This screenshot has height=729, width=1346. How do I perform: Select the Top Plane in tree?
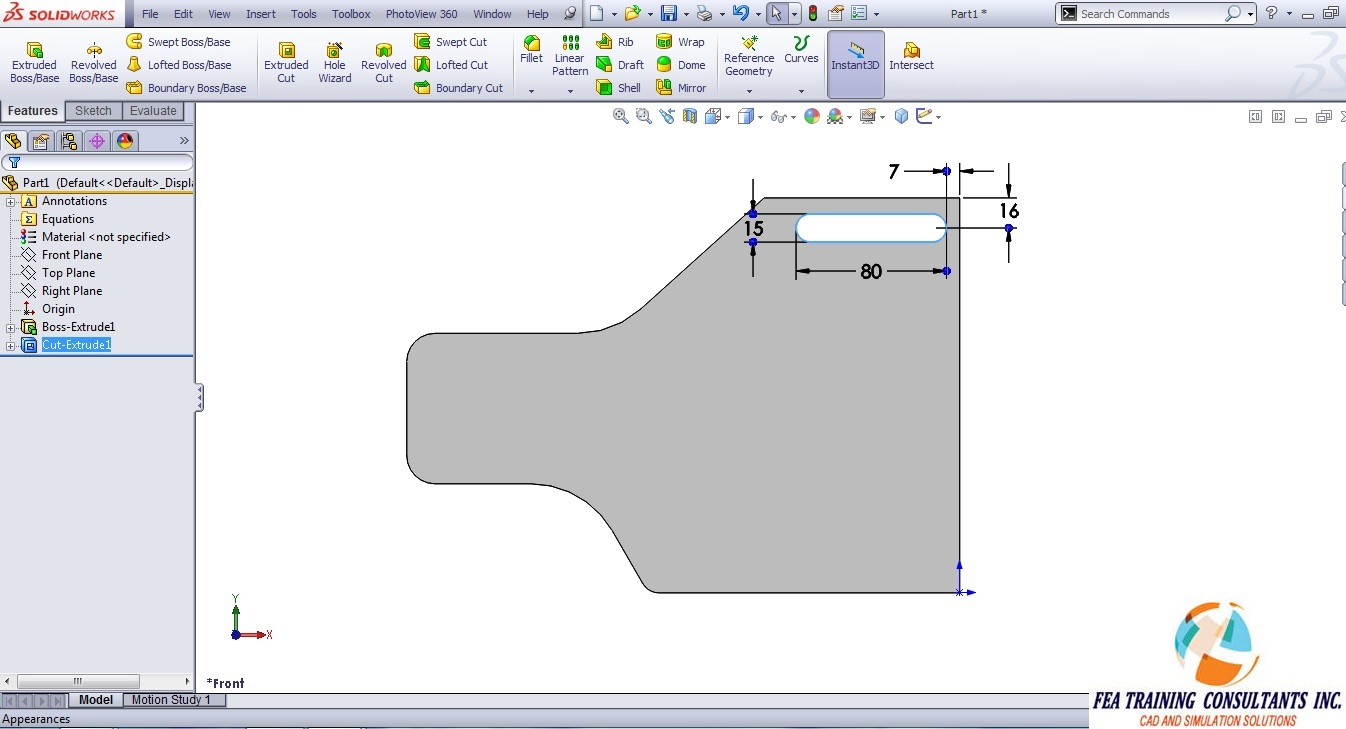tap(68, 273)
